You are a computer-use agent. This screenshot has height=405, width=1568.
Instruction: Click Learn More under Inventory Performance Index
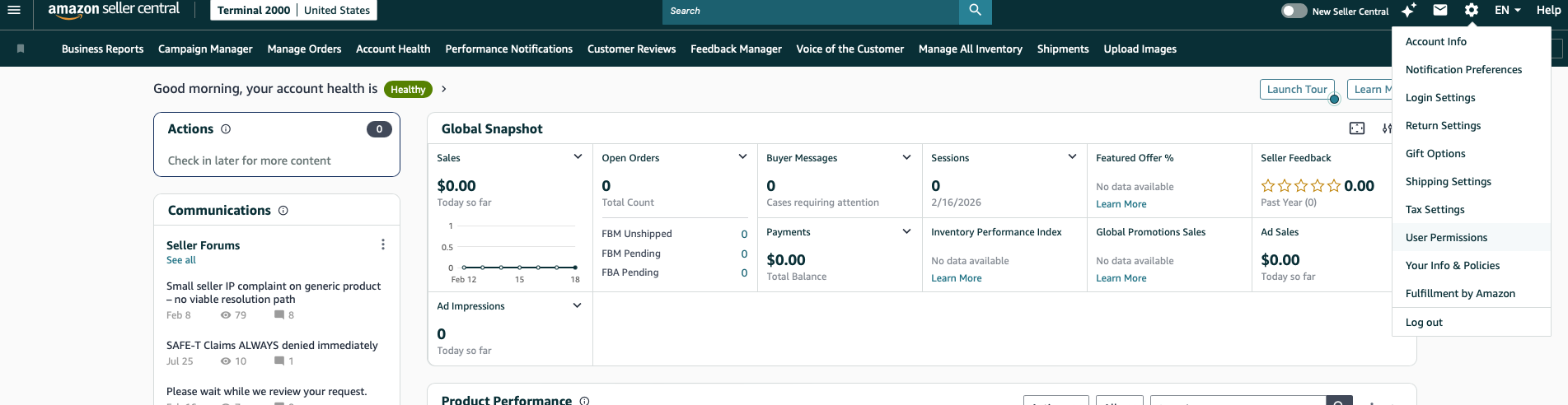click(956, 278)
